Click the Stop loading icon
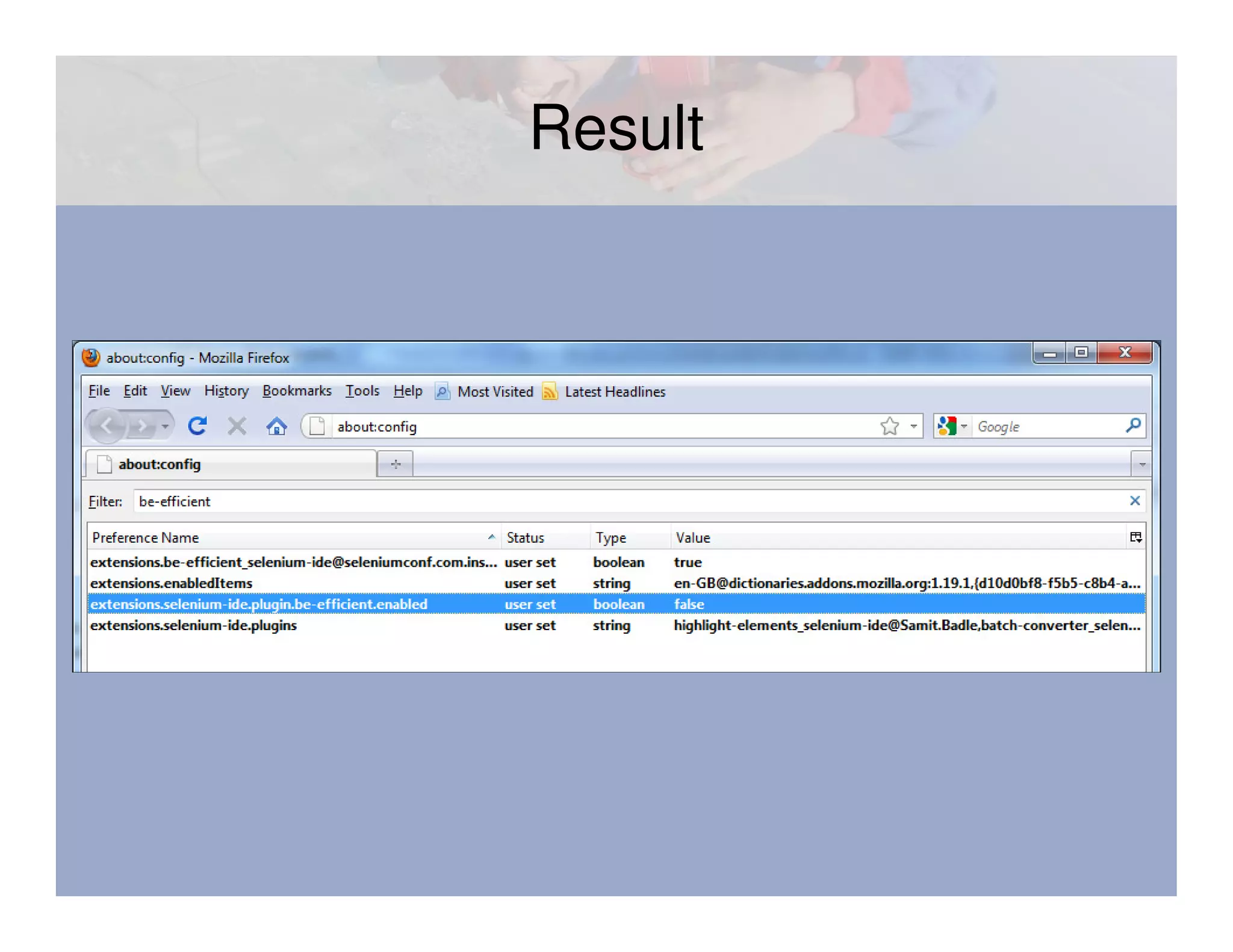Viewport: 1233px width, 952px height. point(237,426)
